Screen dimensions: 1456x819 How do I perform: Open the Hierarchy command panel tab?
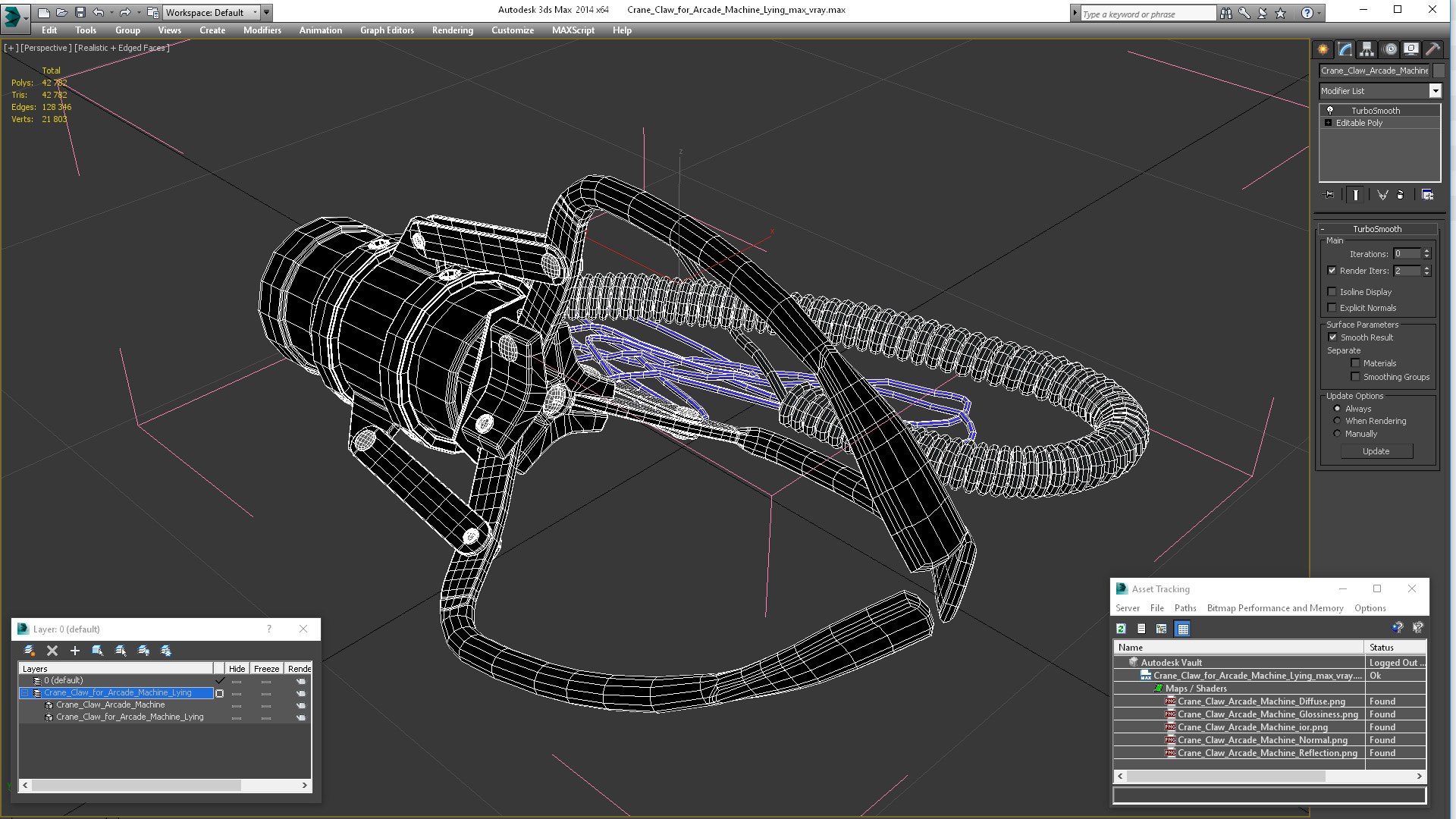click(x=1367, y=49)
